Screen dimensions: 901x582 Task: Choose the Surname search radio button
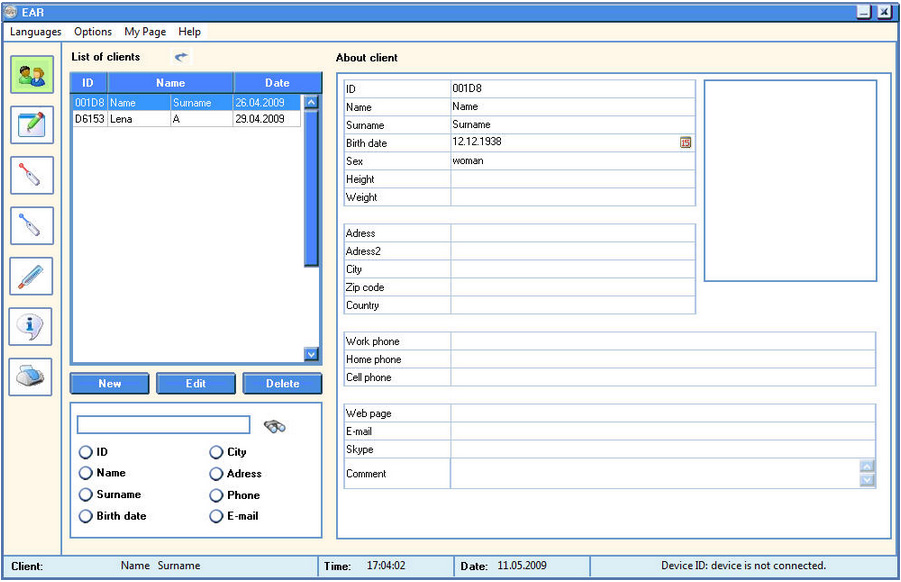[x=86, y=495]
